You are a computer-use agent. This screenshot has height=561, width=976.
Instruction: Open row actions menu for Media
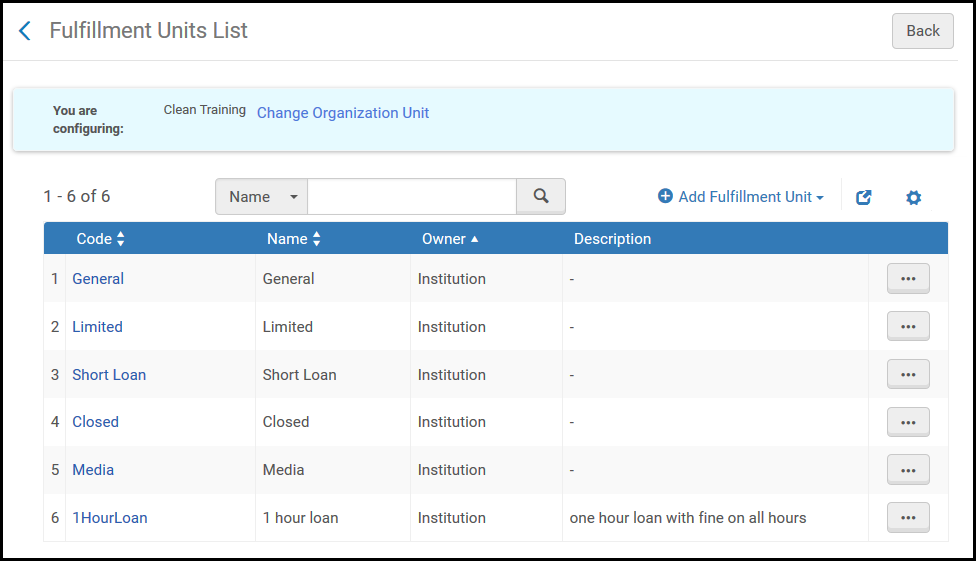(908, 470)
